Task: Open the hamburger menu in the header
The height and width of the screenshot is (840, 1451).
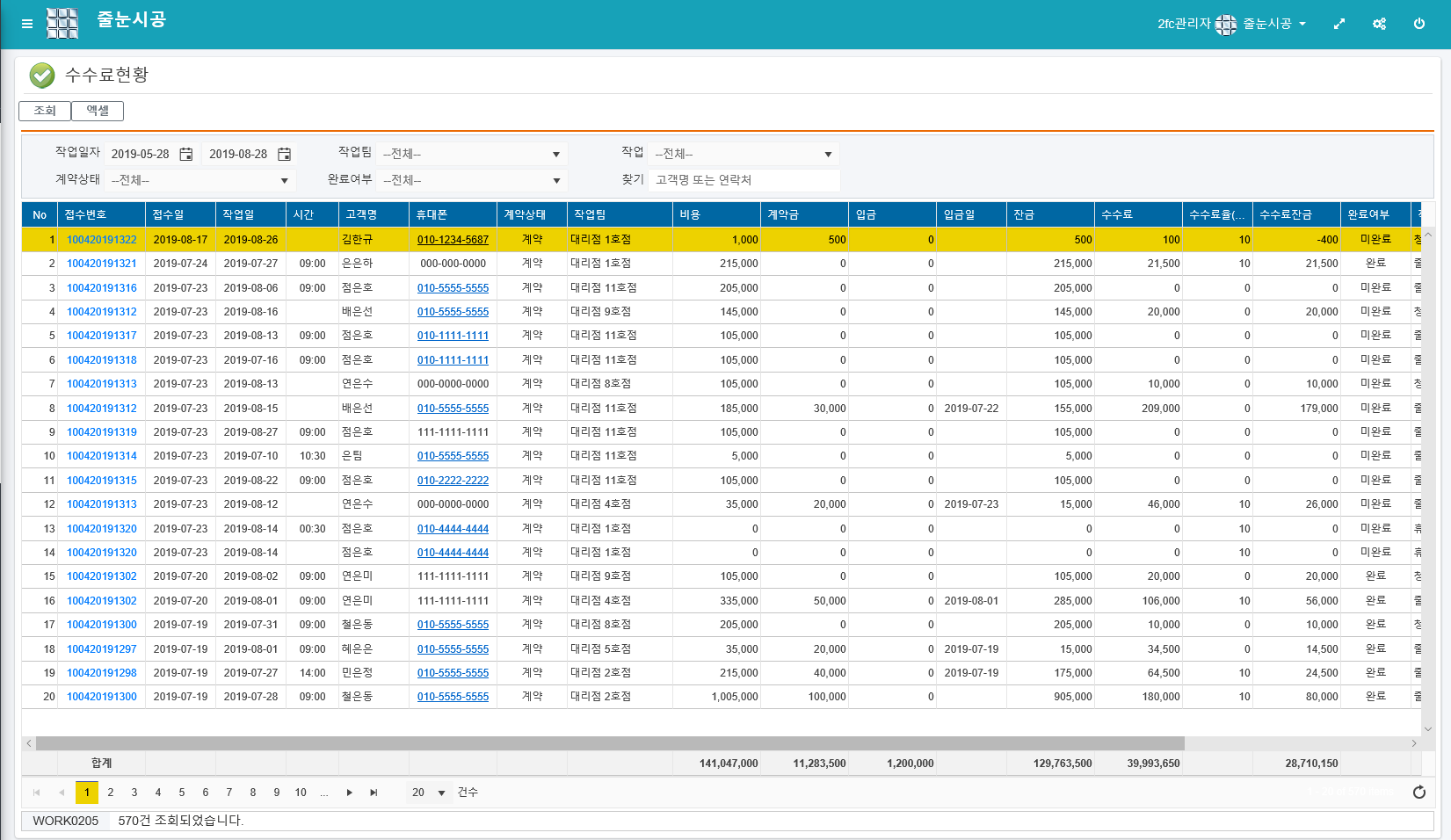Action: 27,24
